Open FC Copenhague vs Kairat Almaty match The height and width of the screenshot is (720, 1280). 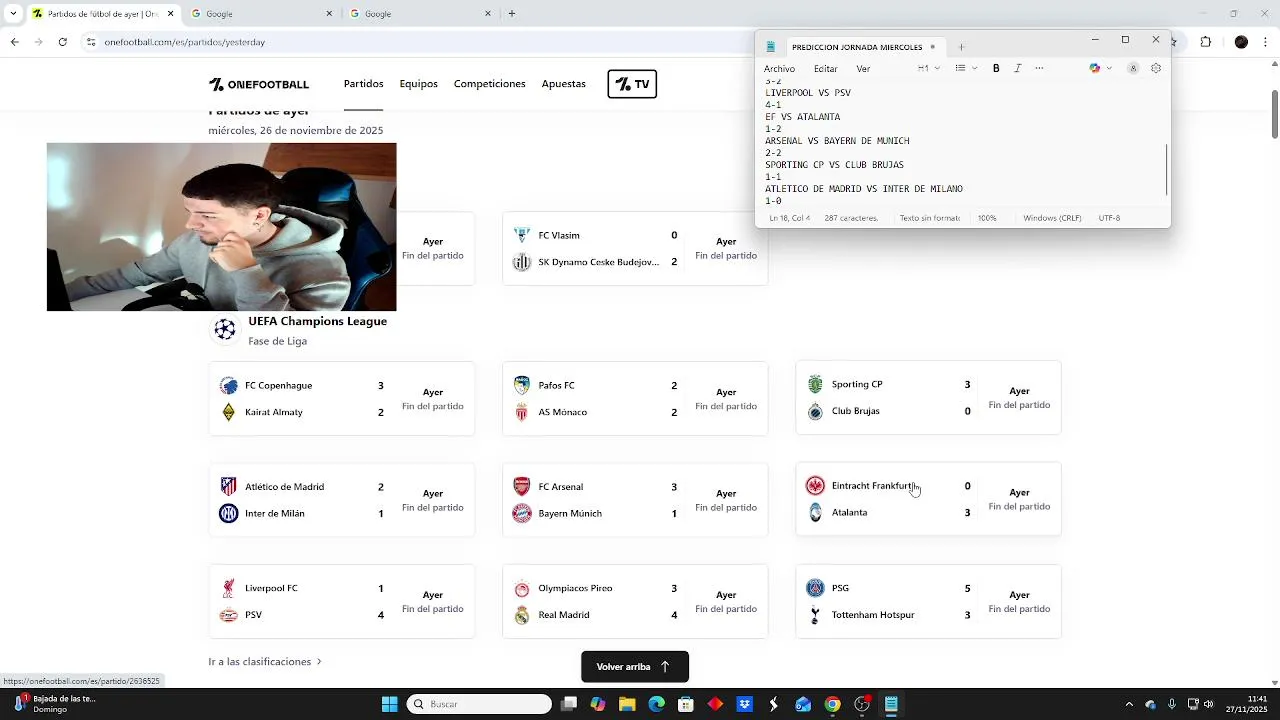click(x=341, y=398)
